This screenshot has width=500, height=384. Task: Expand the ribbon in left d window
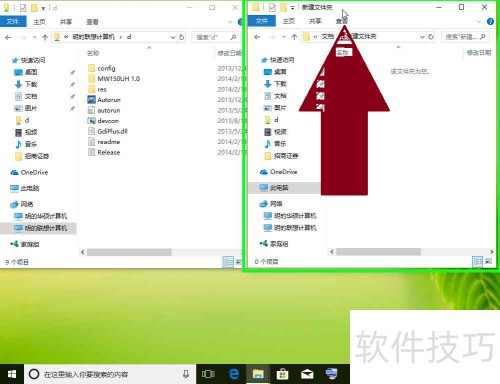(230, 22)
